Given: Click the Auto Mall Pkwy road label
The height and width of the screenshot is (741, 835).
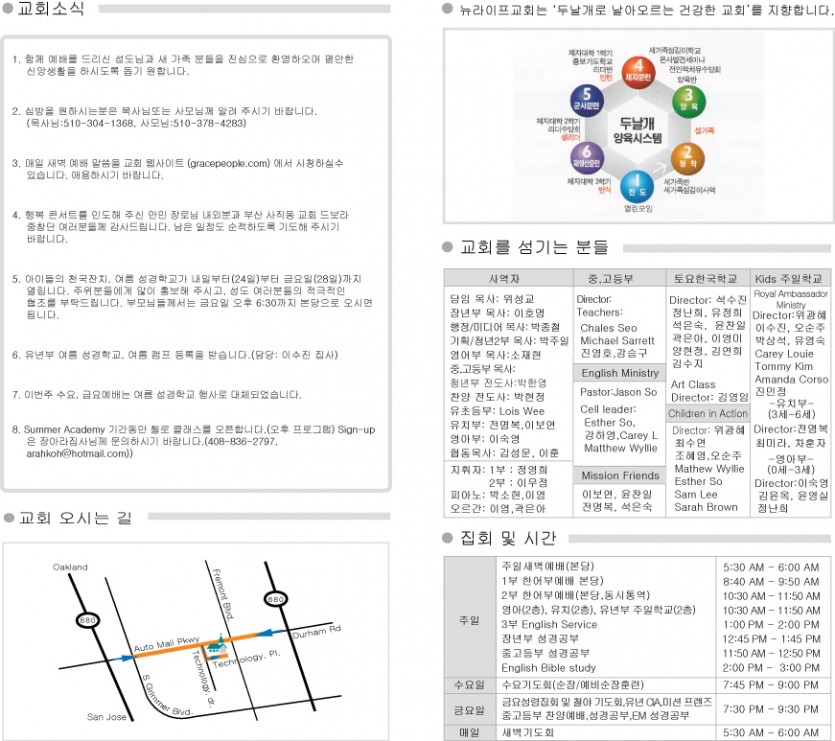Looking at the screenshot, I should click(166, 644).
